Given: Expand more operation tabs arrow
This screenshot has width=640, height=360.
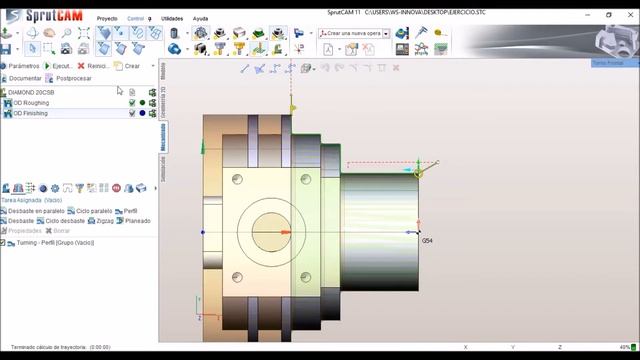Looking at the screenshot, I should (155, 188).
